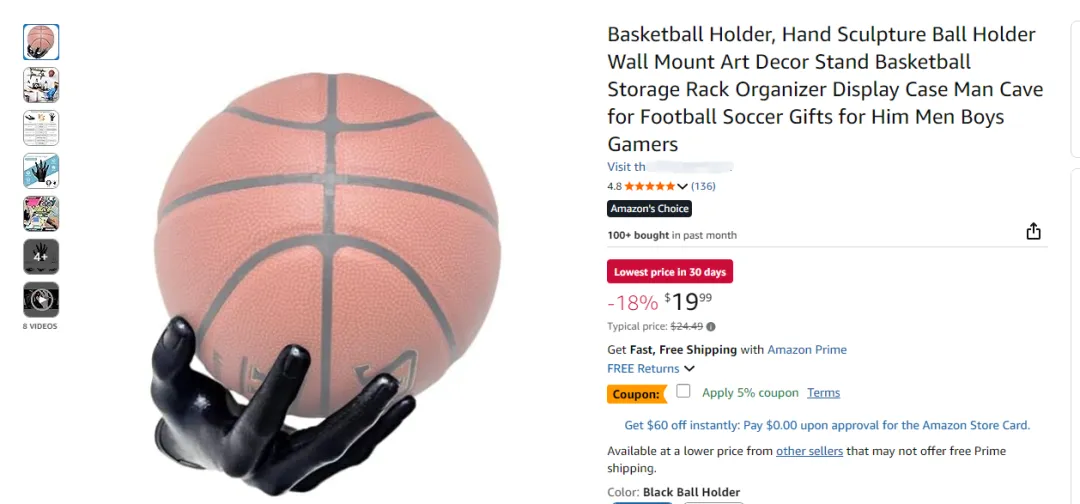
Task: Open the 4+ more images thumbnail
Action: tap(41, 257)
